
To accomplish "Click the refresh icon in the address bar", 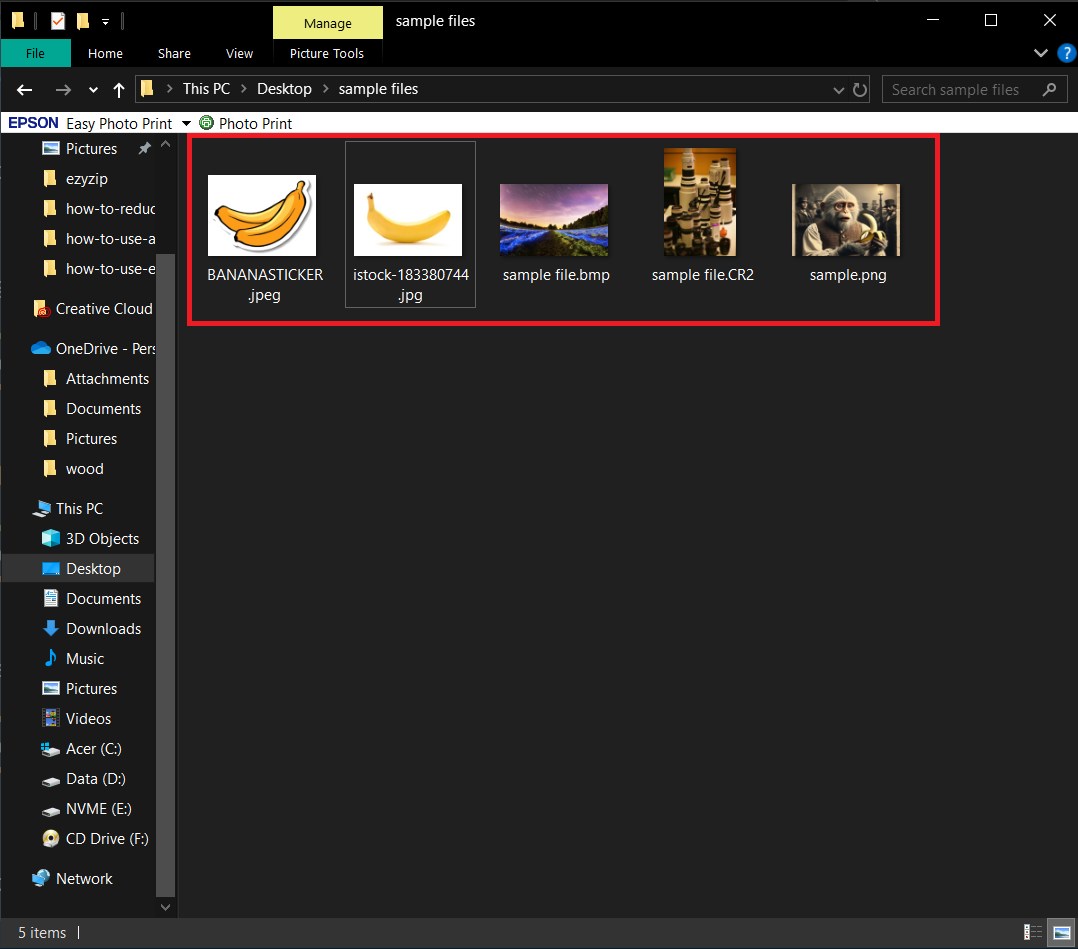I will (860, 89).
